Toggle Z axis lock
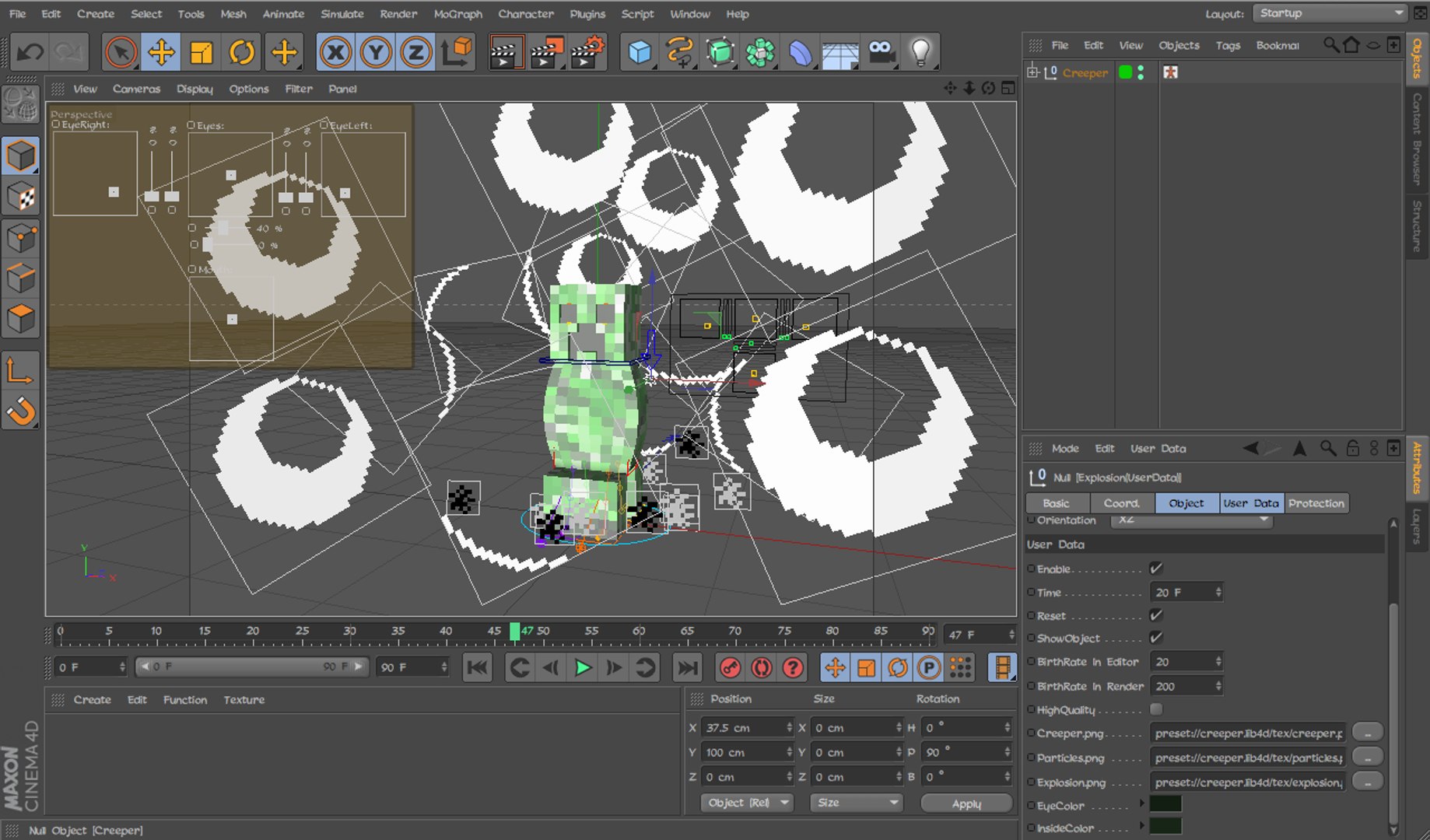Viewport: 1430px width, 840px height. point(416,53)
